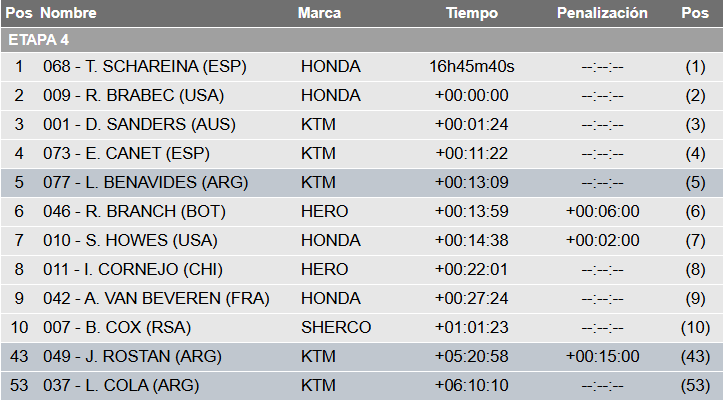Select E. CANET (ESP) row name
Image resolution: width=724 pixels, height=401 pixels.
point(130,154)
